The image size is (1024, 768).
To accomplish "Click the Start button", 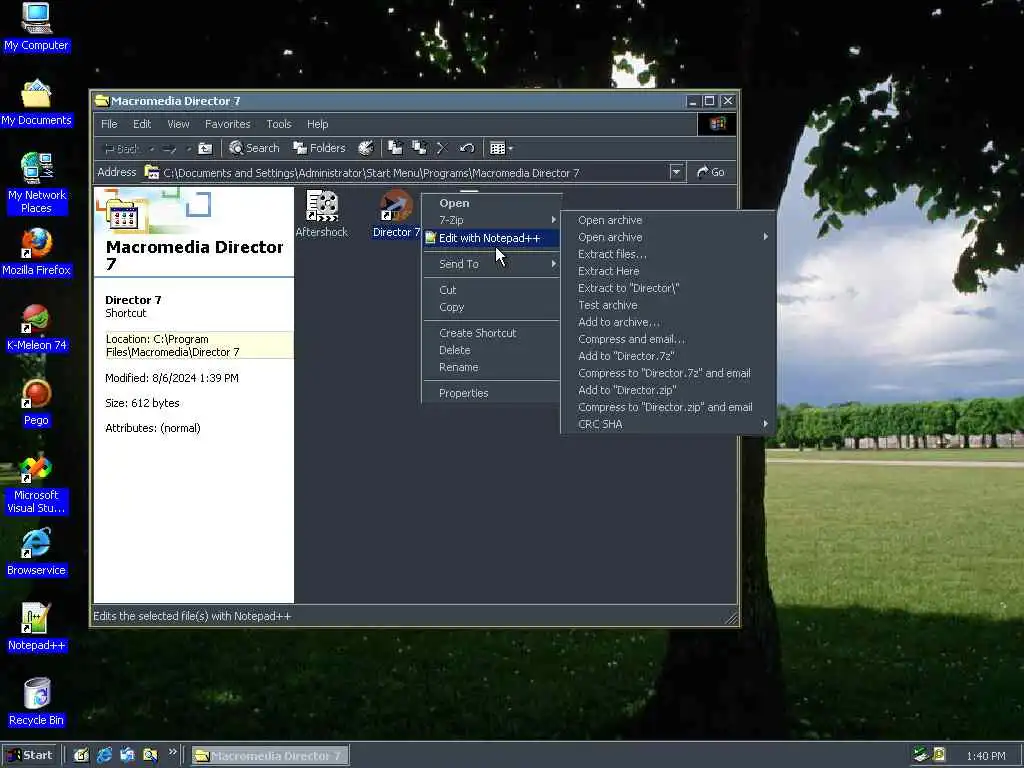I will pos(30,755).
